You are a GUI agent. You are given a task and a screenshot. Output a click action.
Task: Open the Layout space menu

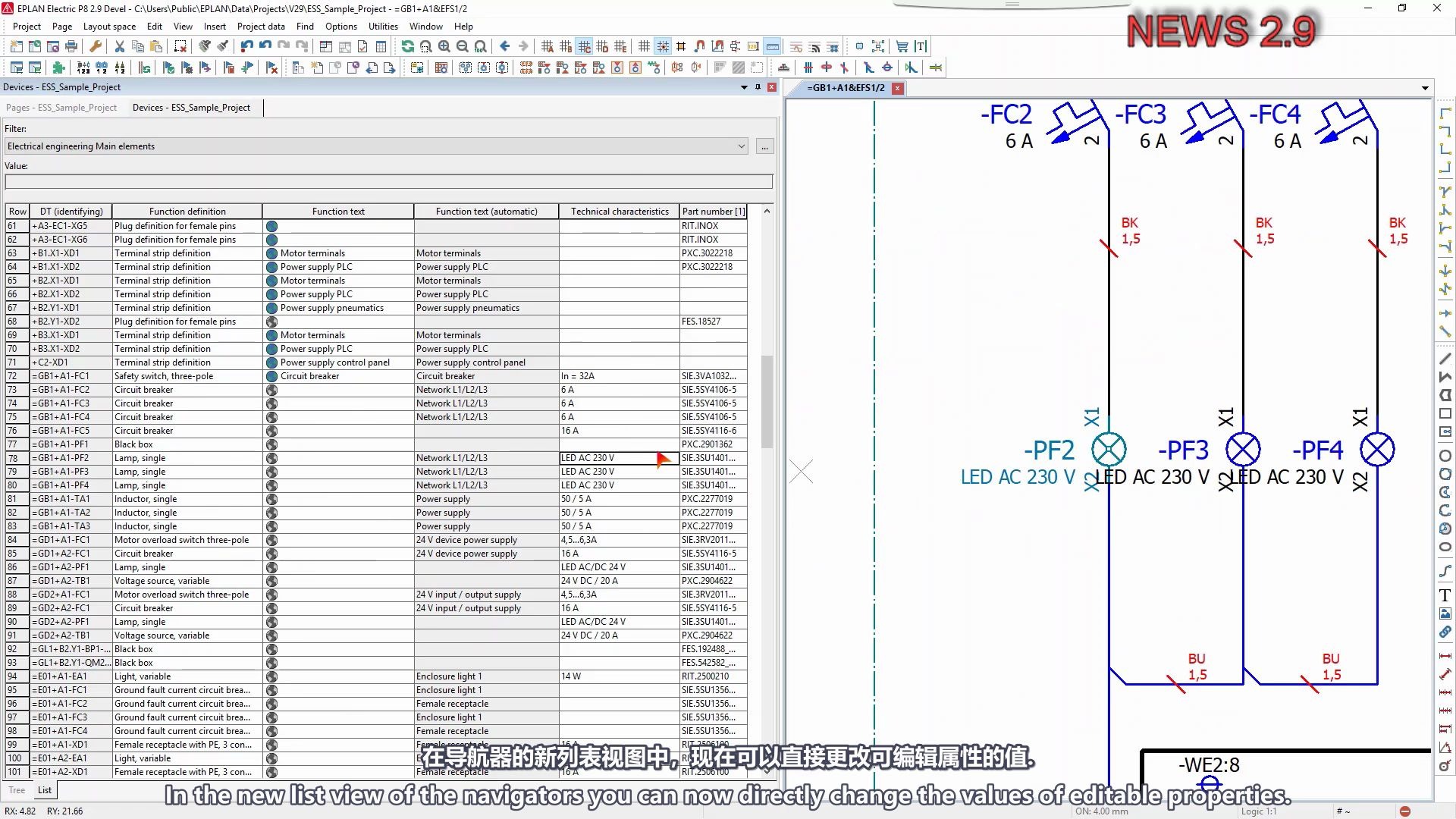109,27
